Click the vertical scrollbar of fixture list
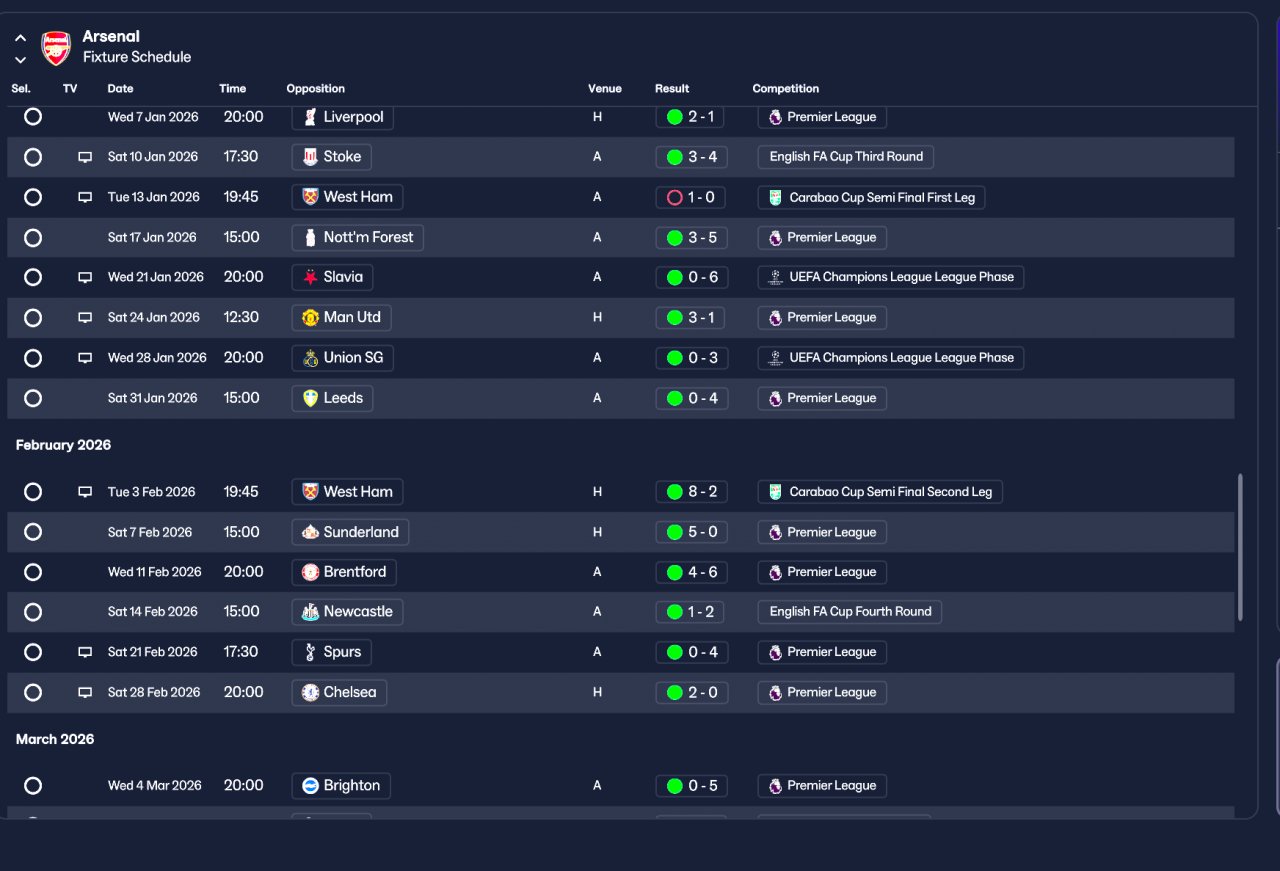Screen dimensions: 1280x871 (1241, 547)
